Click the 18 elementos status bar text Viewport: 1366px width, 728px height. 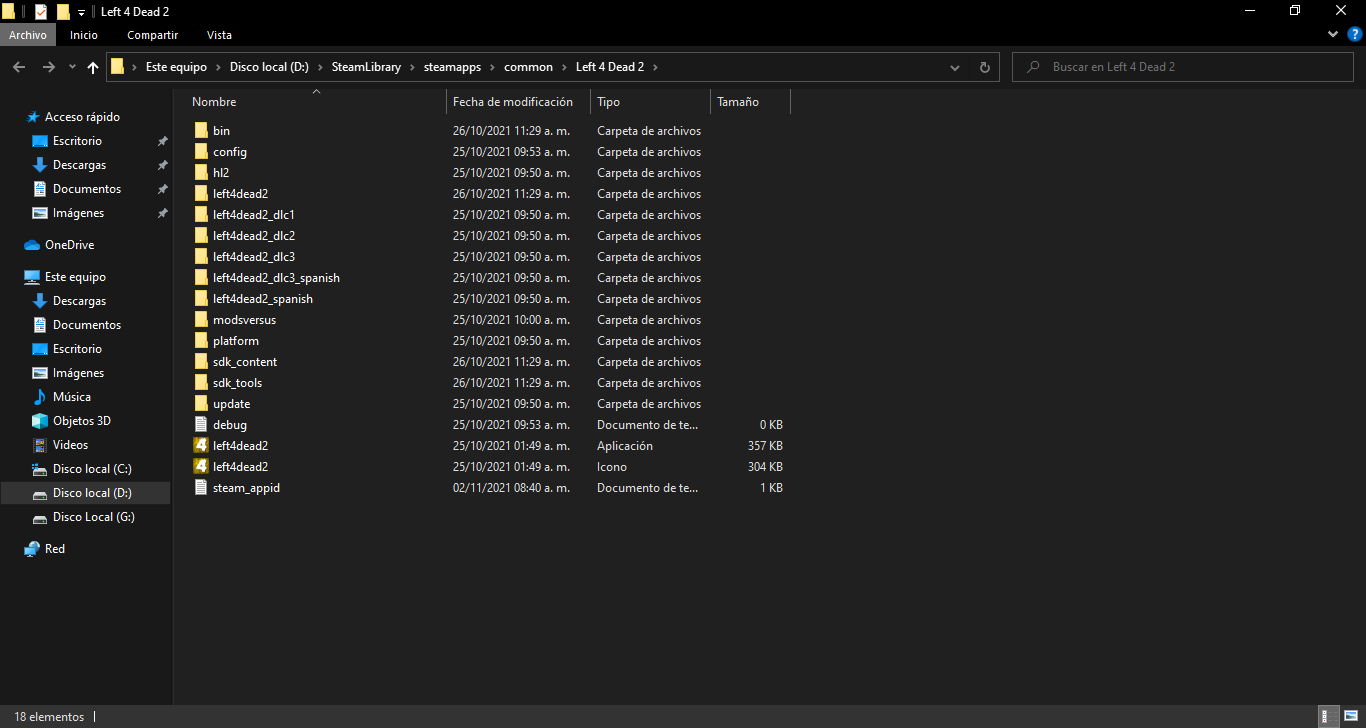(x=49, y=717)
